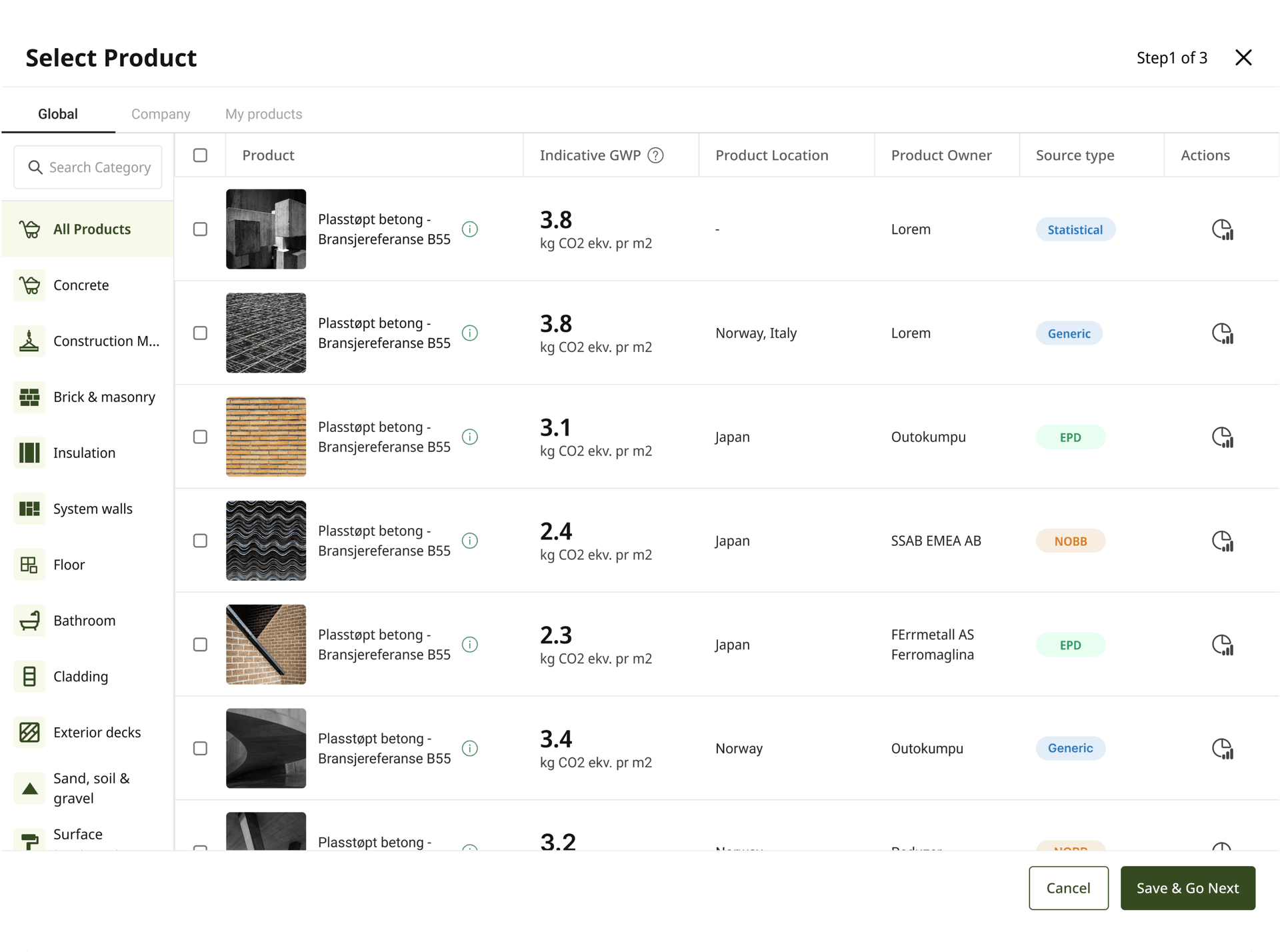Focus the Search Category field

(88, 167)
